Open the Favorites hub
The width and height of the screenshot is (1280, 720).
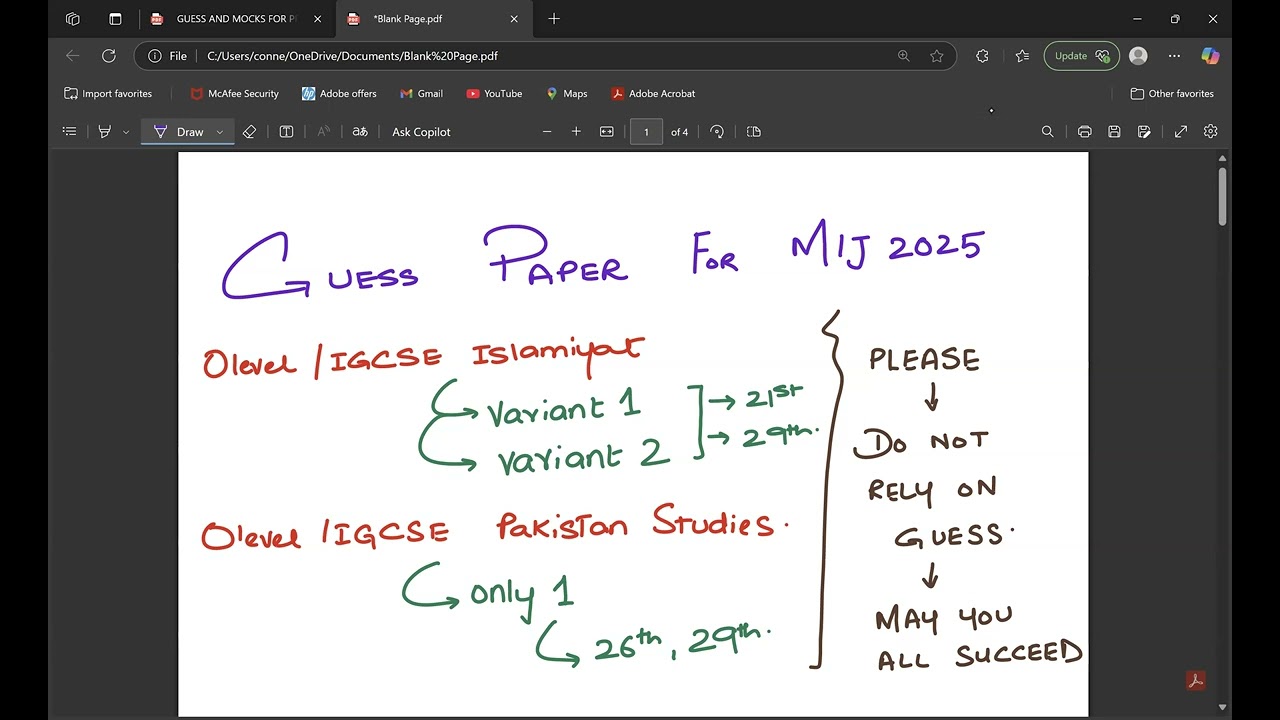tap(1022, 56)
